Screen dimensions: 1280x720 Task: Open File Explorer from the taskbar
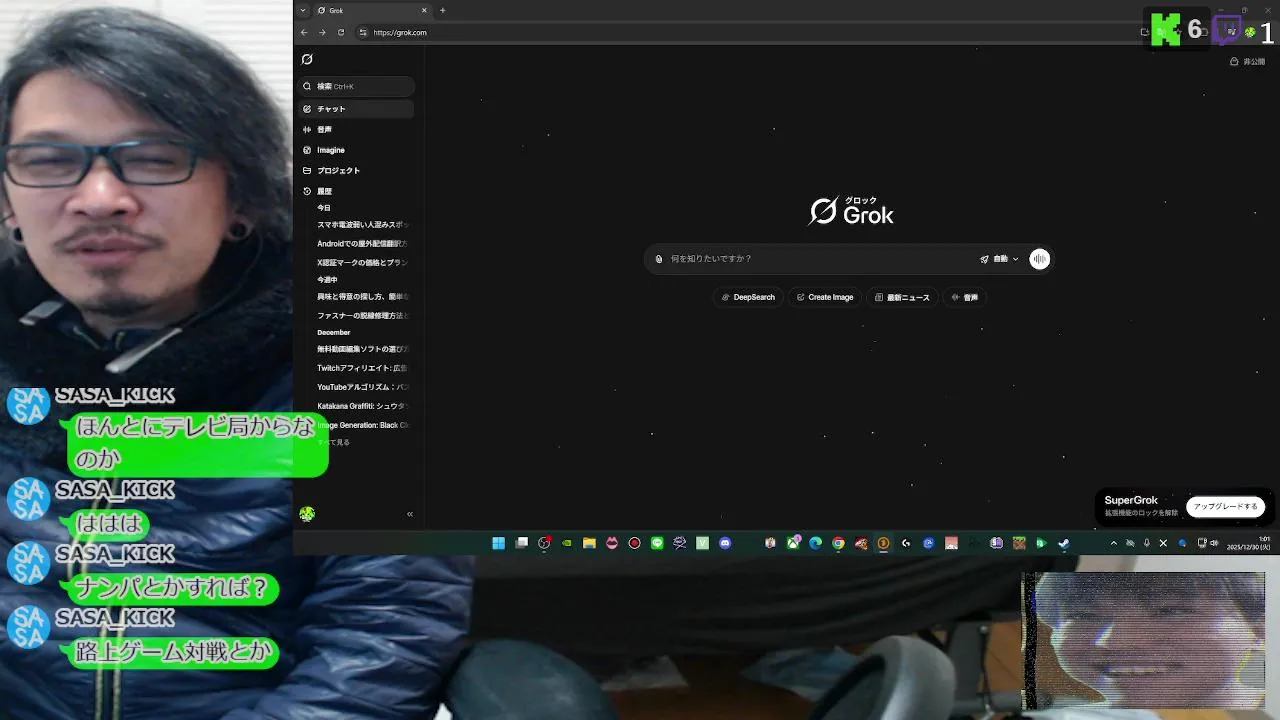[x=589, y=543]
